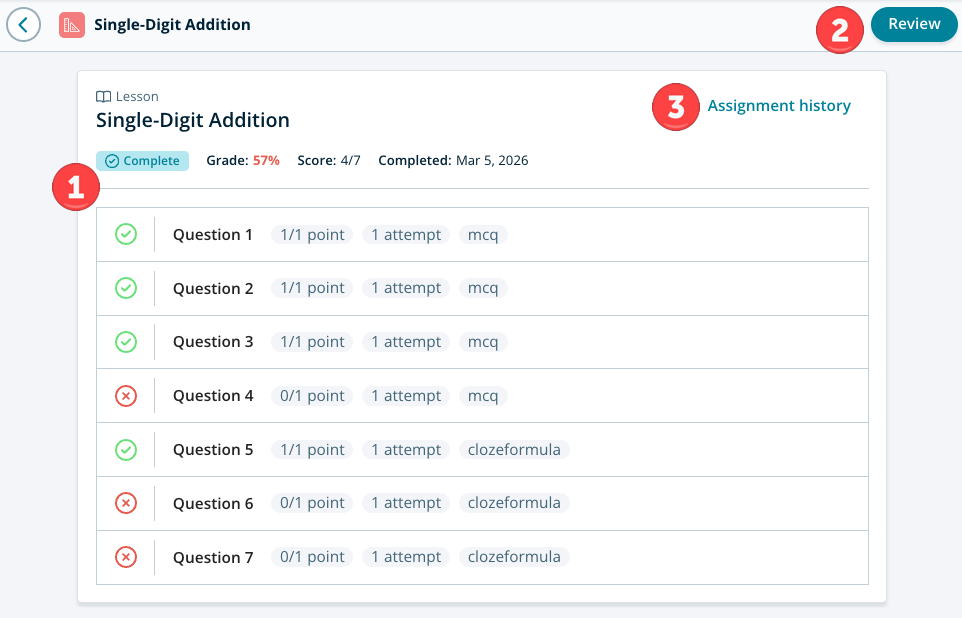Click the green checkmark icon for Question 2
The image size is (962, 618).
pos(126,289)
